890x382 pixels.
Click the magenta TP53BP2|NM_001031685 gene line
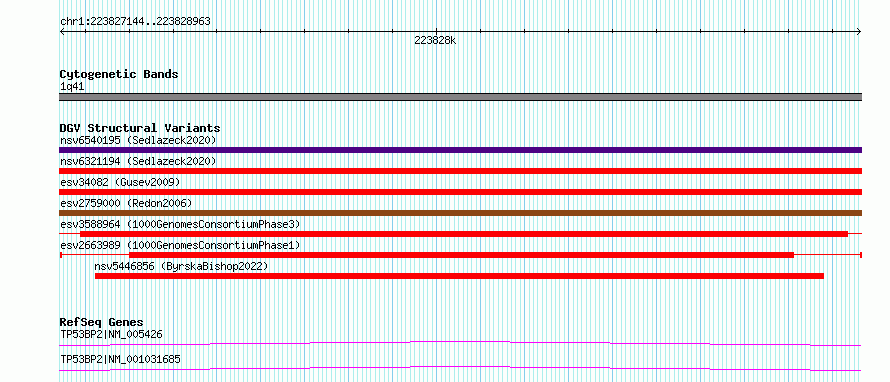pyautogui.click(x=460, y=368)
